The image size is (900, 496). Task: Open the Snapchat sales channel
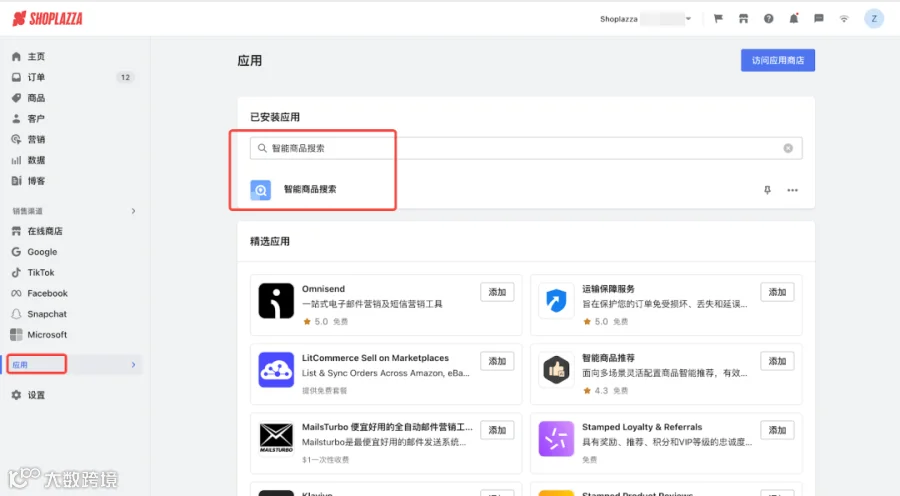click(46, 313)
